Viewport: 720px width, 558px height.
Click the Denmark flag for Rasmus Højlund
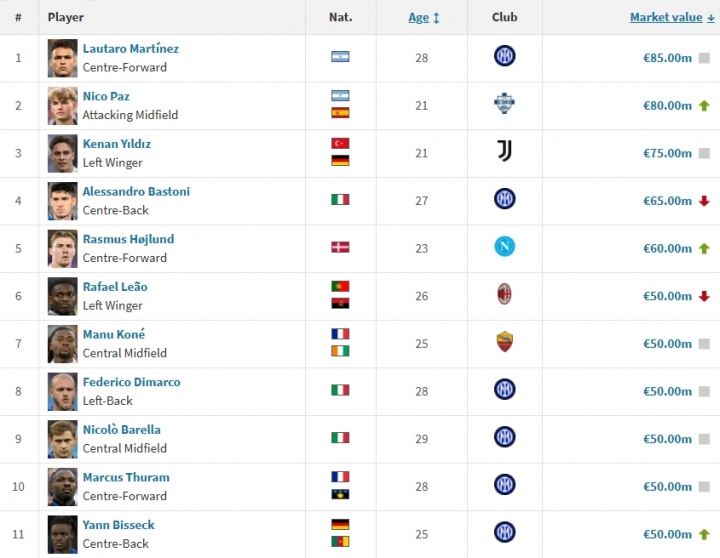pyautogui.click(x=340, y=247)
